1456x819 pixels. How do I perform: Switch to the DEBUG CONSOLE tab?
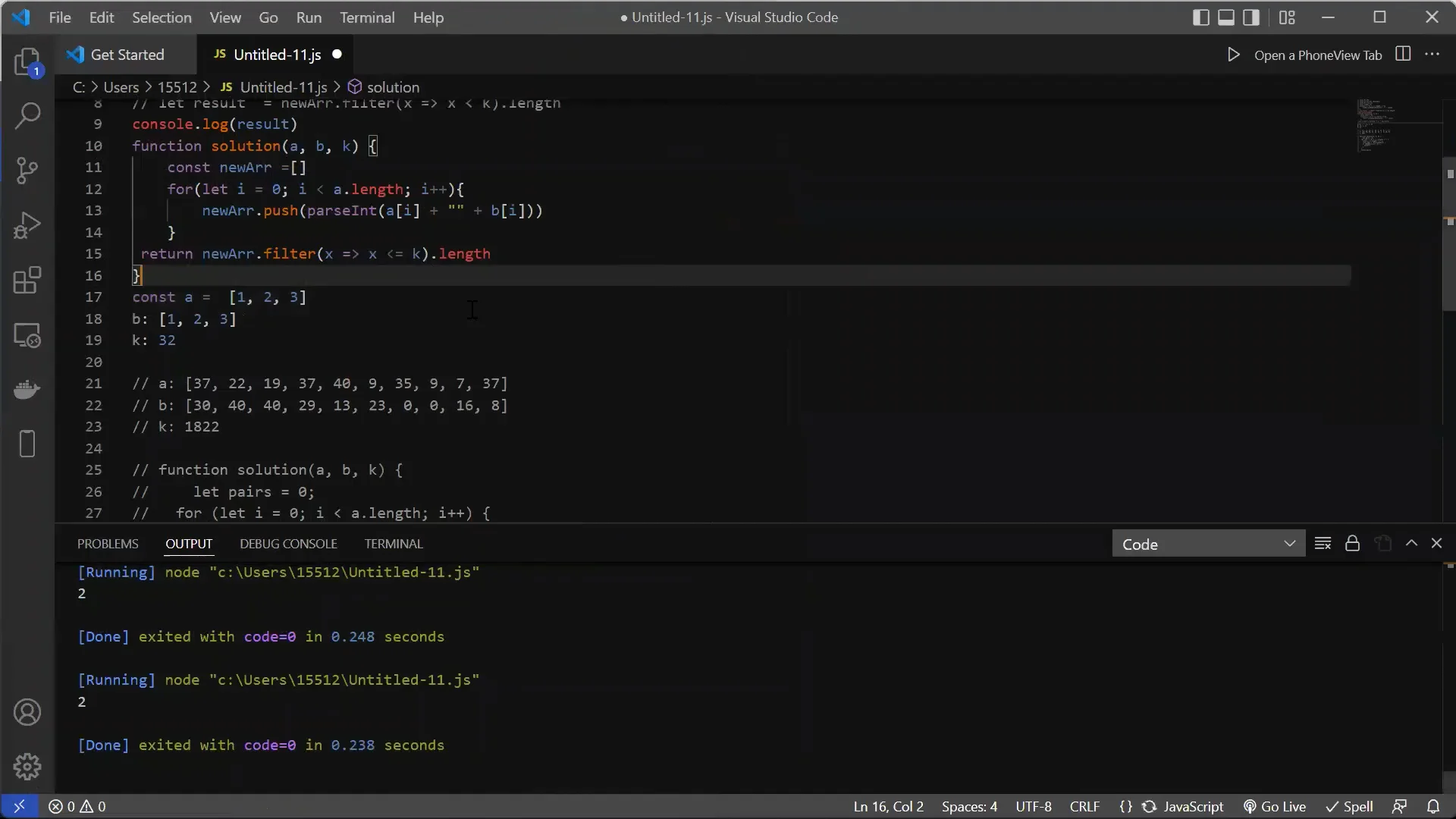tap(288, 544)
